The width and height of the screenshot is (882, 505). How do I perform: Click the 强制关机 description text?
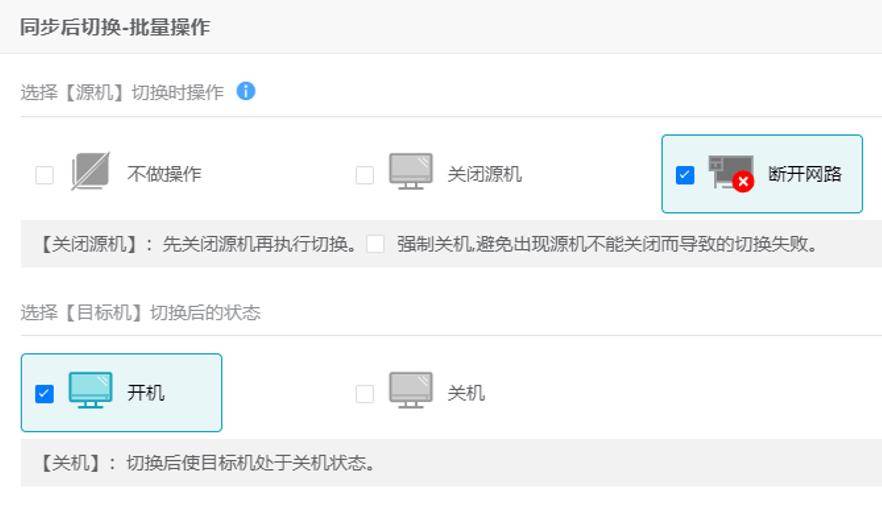(x=607, y=244)
